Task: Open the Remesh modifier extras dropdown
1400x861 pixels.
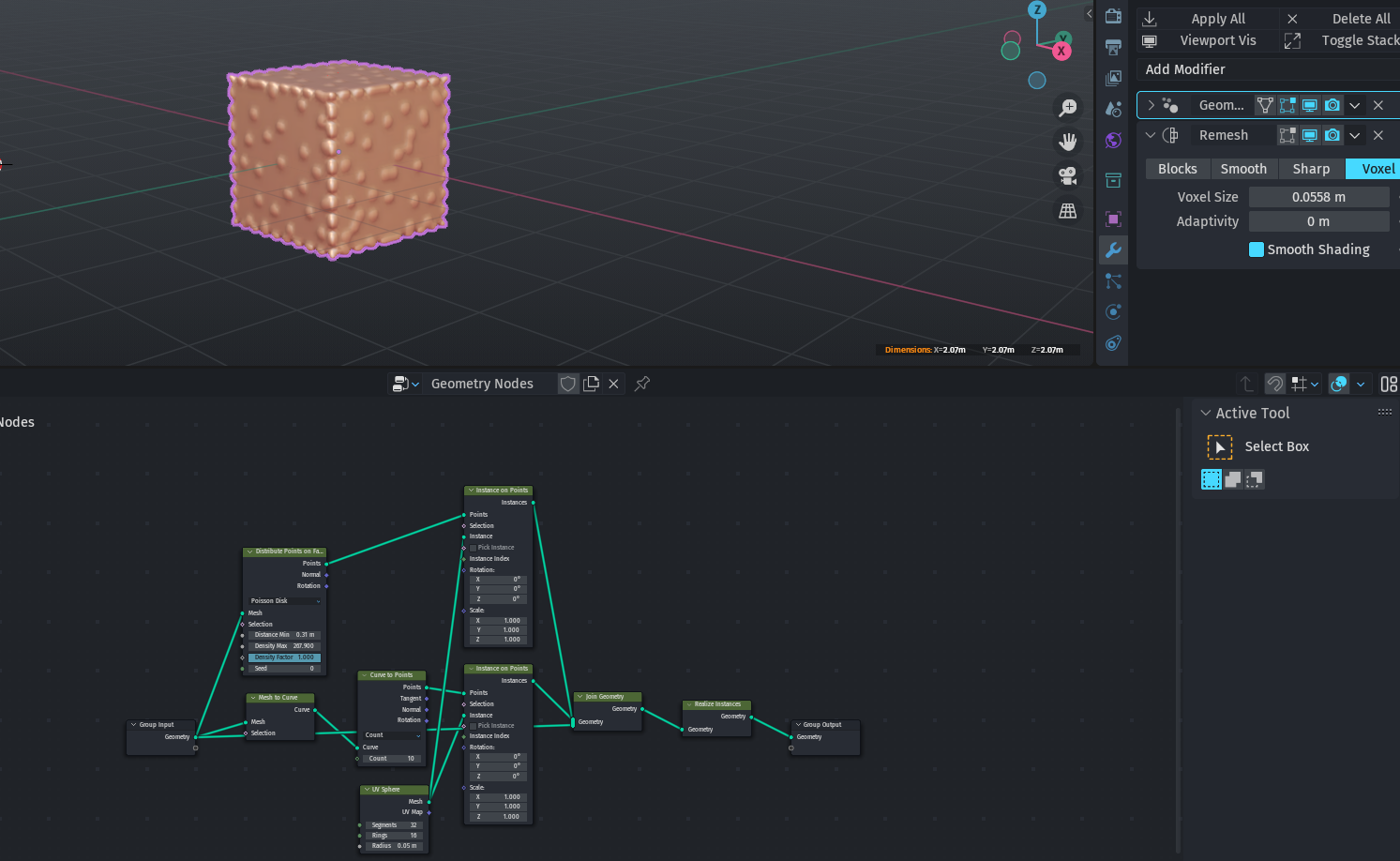Action: coord(1355,135)
